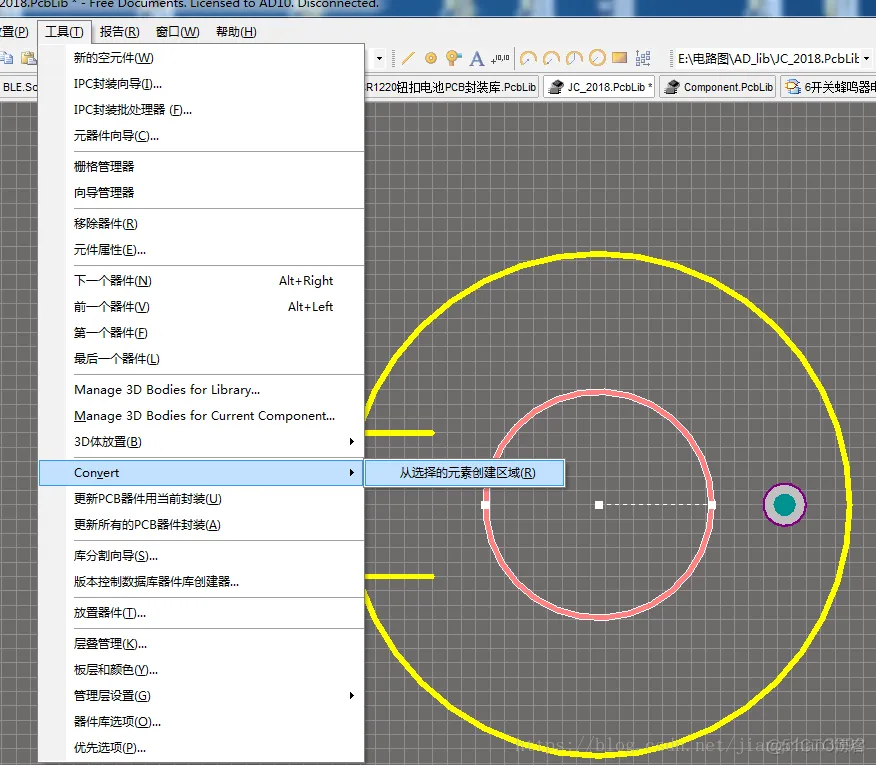The height and width of the screenshot is (765, 876).
Task: Open 优先选项(P)... preferences
Action: point(201,748)
